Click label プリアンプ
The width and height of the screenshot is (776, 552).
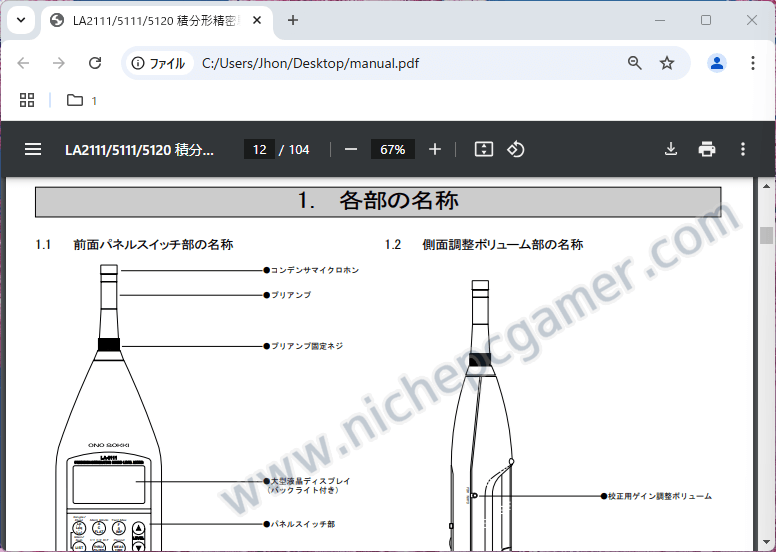pyautogui.click(x=291, y=295)
